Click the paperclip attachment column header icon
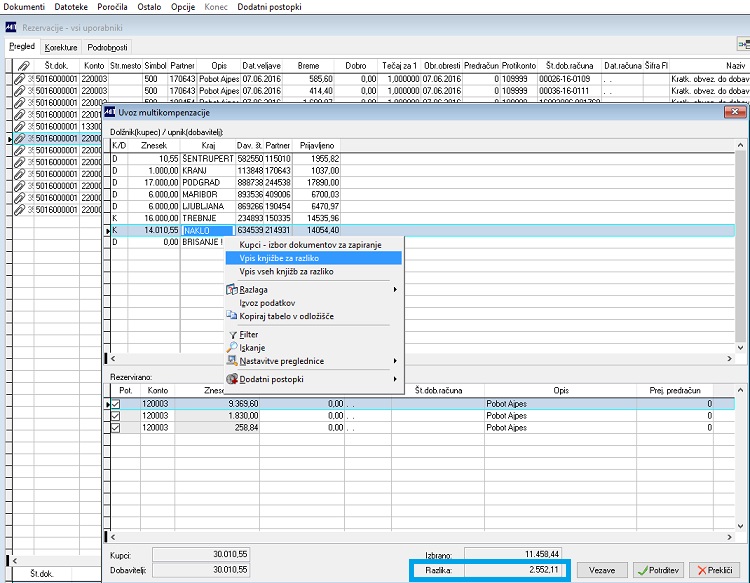This screenshot has height=583, width=750. (x=21, y=66)
